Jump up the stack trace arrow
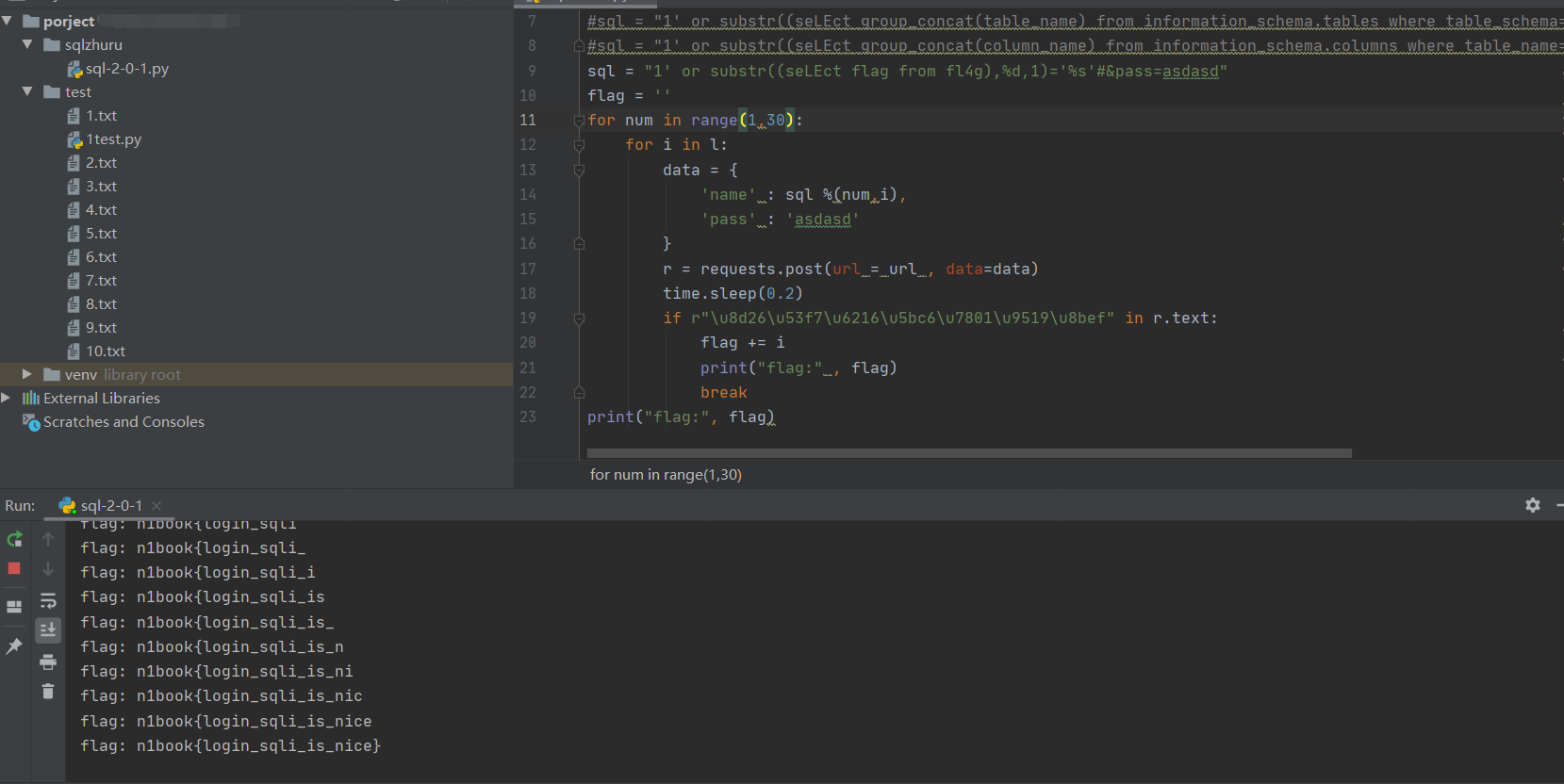The image size is (1564, 784). (x=48, y=539)
